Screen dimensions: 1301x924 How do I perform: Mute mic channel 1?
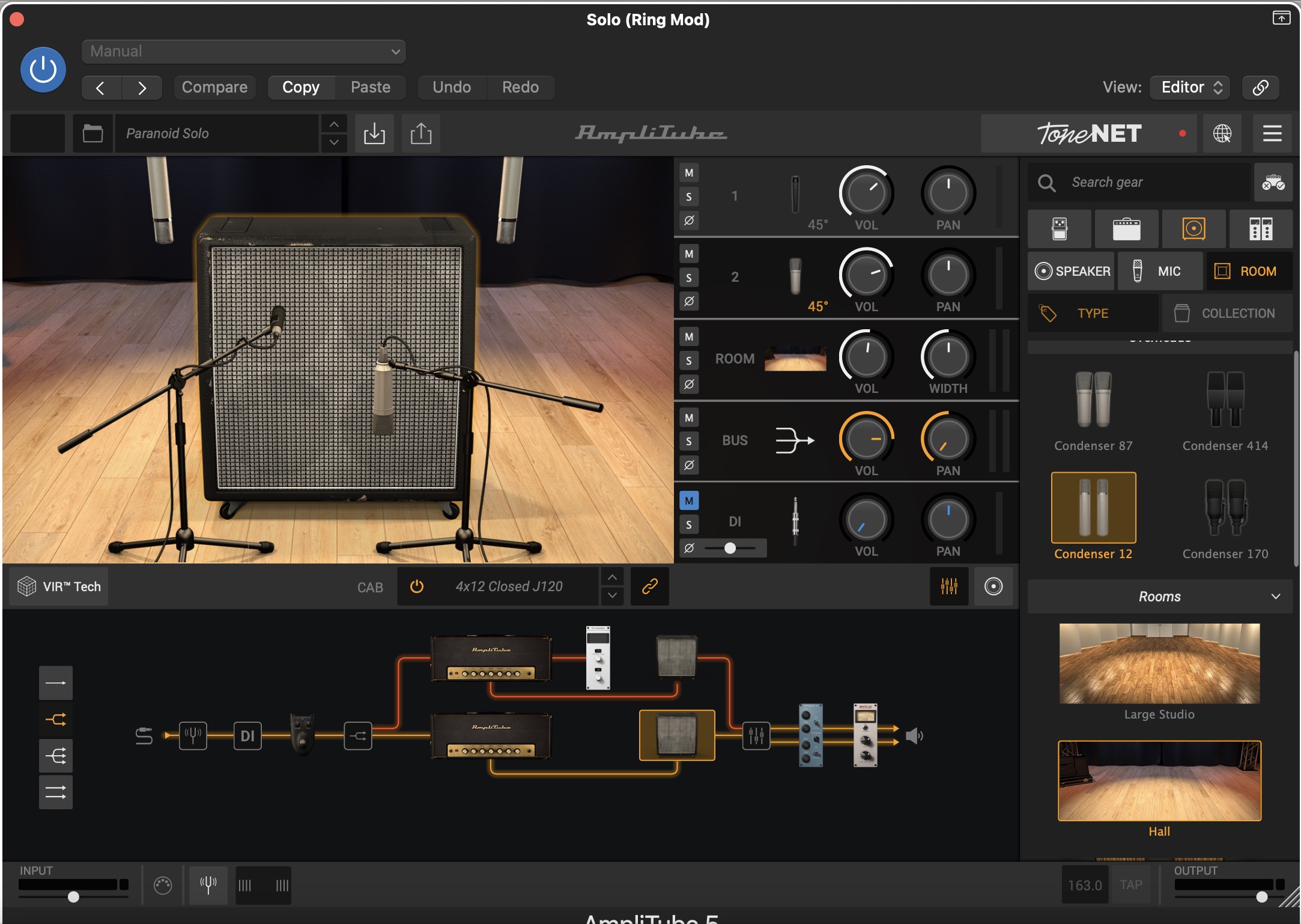[689, 173]
